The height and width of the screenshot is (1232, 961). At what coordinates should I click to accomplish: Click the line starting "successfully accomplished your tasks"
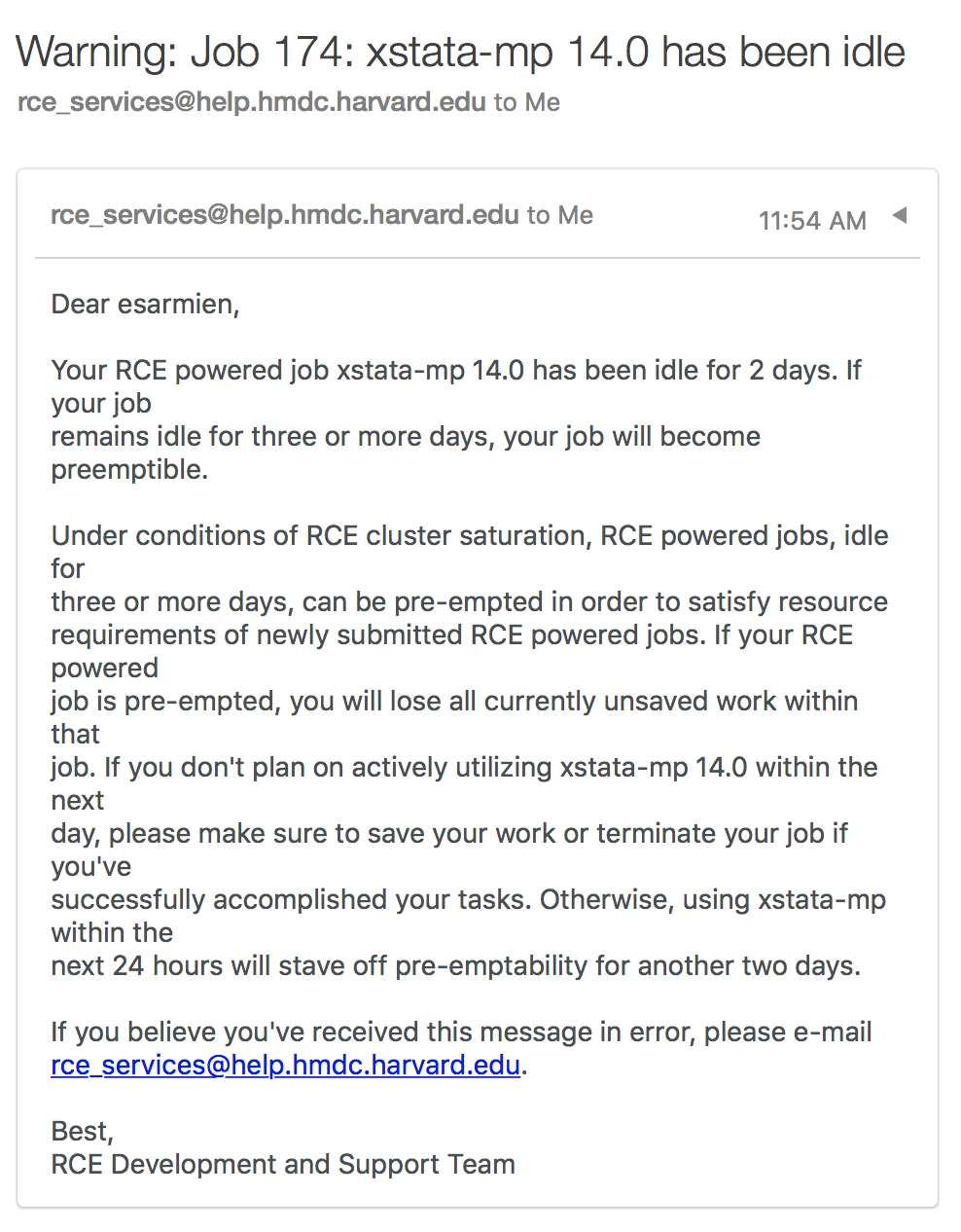469,900
